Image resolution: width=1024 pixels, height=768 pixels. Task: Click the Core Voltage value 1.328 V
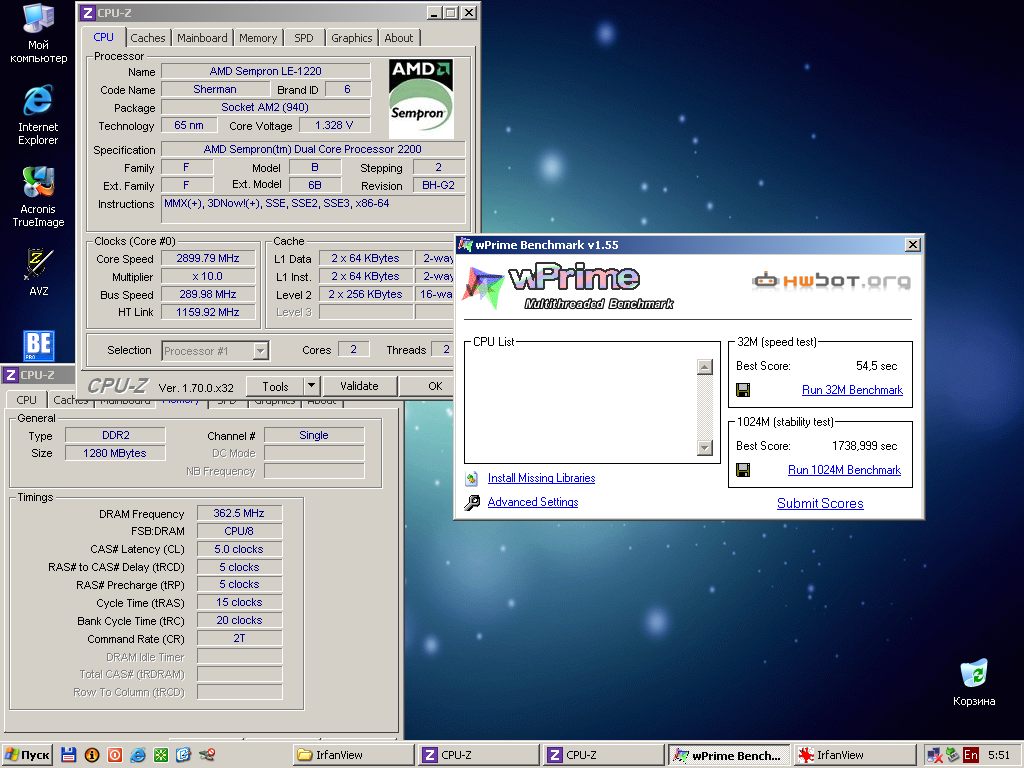tap(334, 125)
